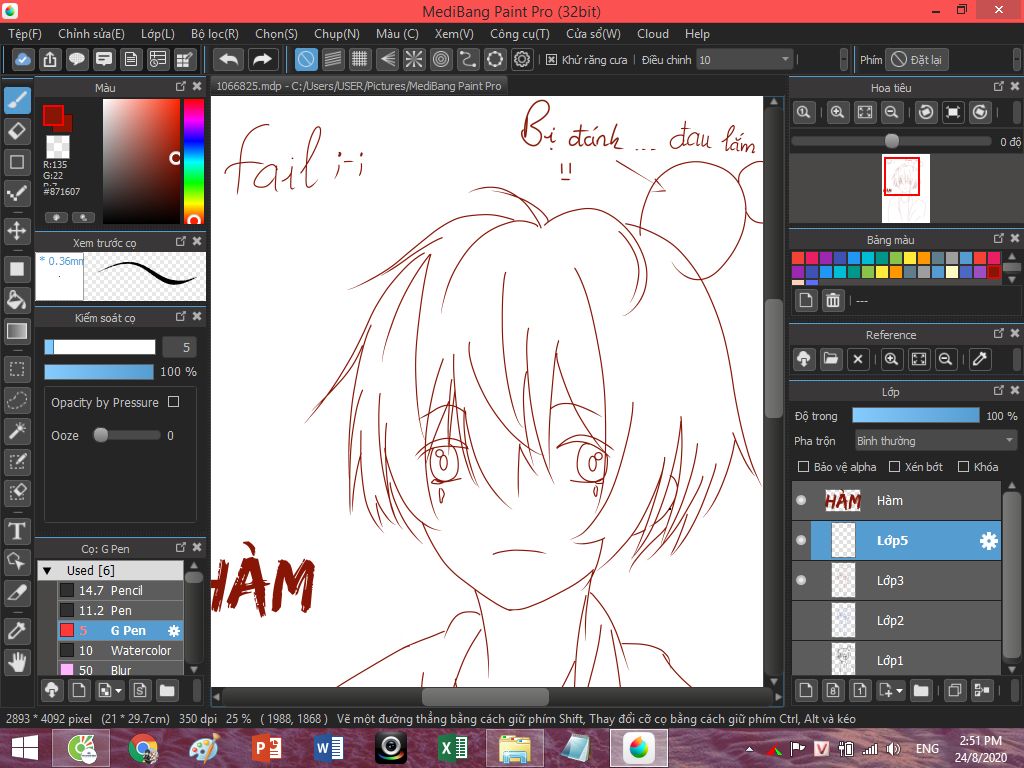The image size is (1024, 768).
Task: Undock the Hoa tiêu panel
Action: point(999,86)
